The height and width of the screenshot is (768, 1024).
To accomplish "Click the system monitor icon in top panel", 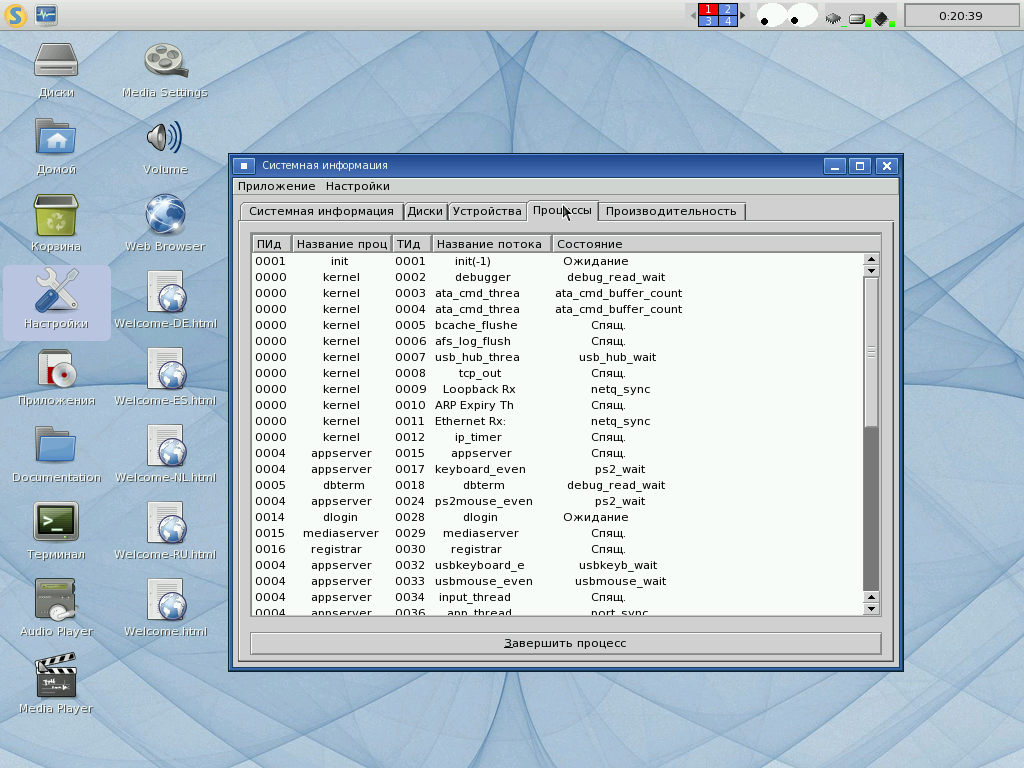I will pyautogui.click(x=47, y=14).
